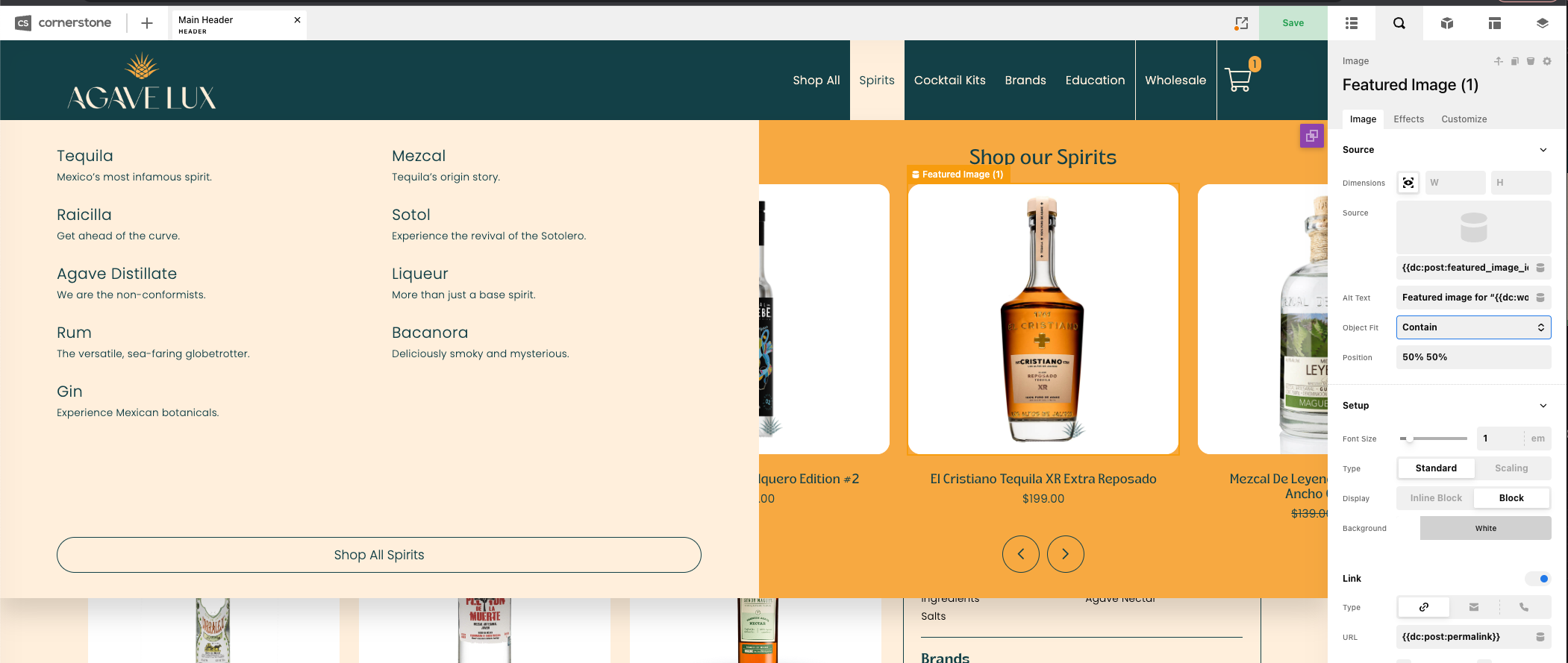Set Type to Scaling
The width and height of the screenshot is (1568, 663).
click(x=1511, y=468)
